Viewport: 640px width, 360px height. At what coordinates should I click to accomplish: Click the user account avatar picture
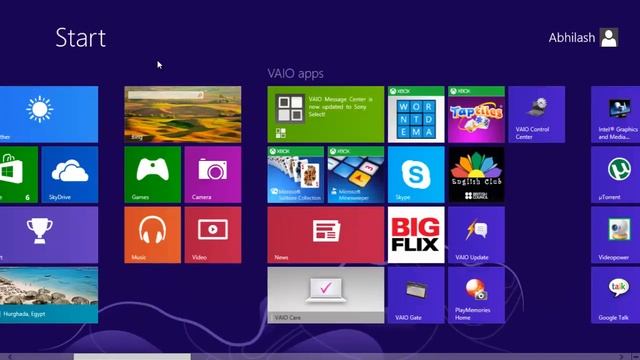(609, 38)
